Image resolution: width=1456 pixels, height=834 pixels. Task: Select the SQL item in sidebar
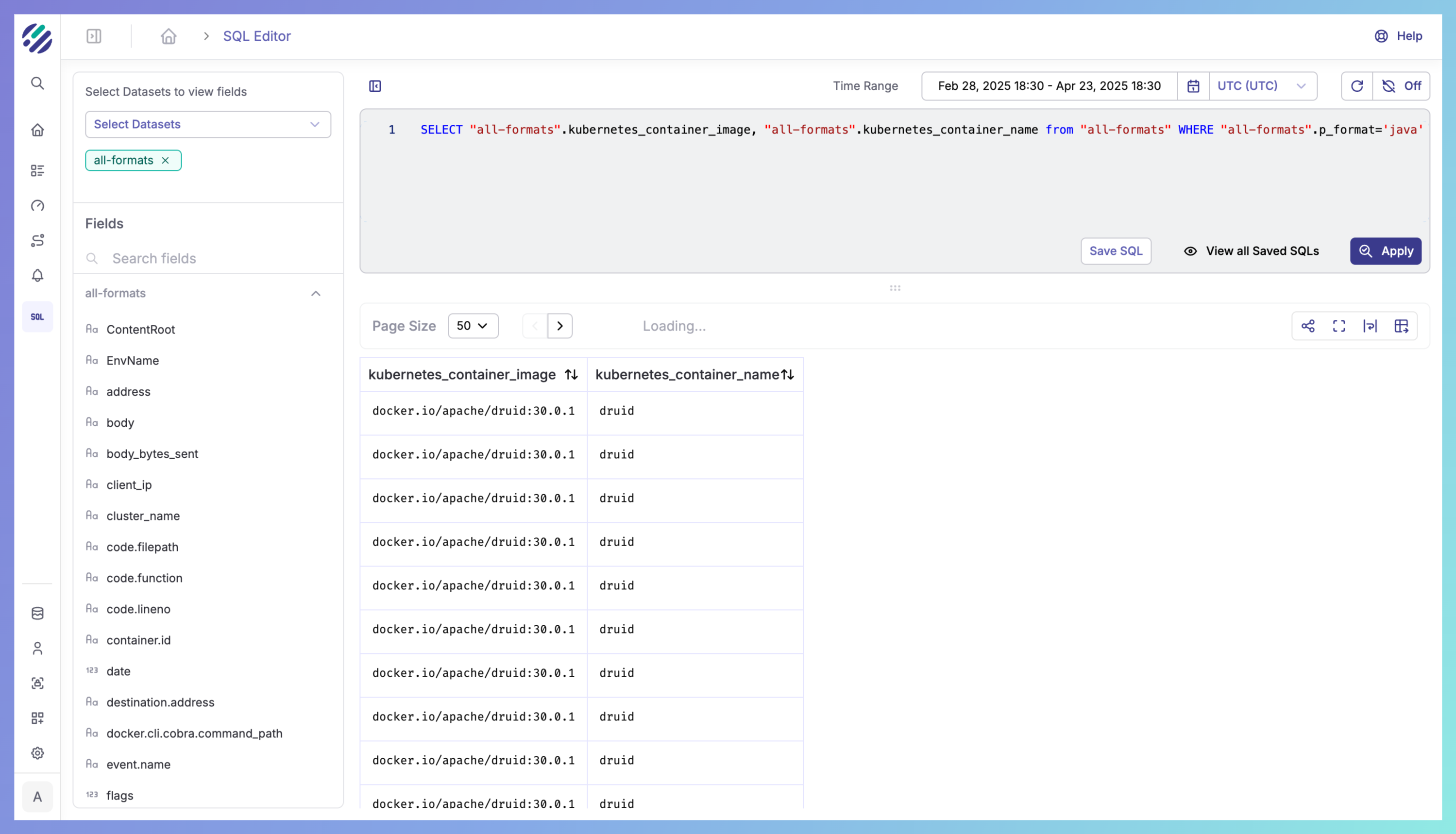coord(37,317)
